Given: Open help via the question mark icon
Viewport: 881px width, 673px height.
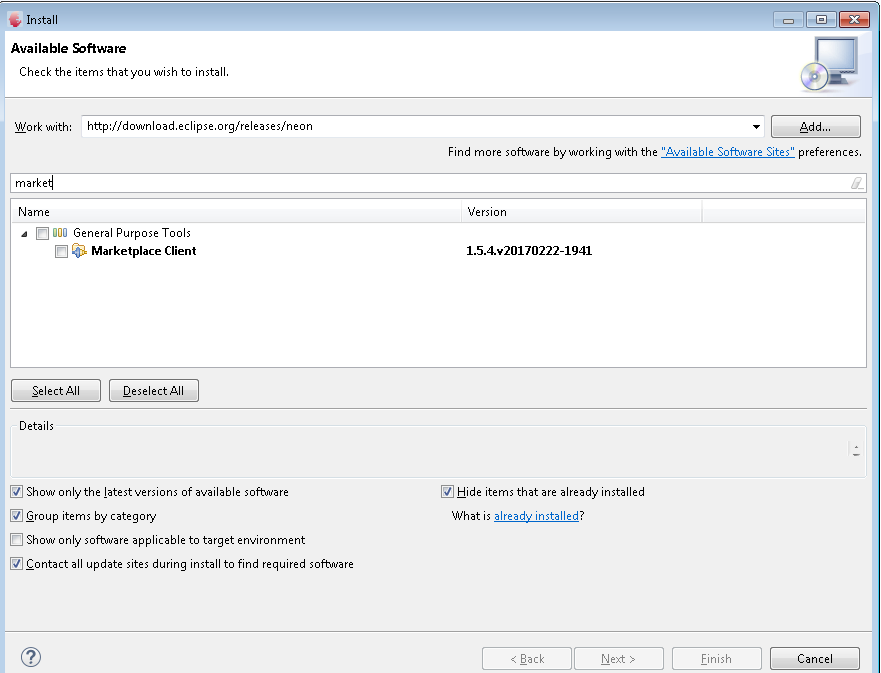Looking at the screenshot, I should click(30, 657).
